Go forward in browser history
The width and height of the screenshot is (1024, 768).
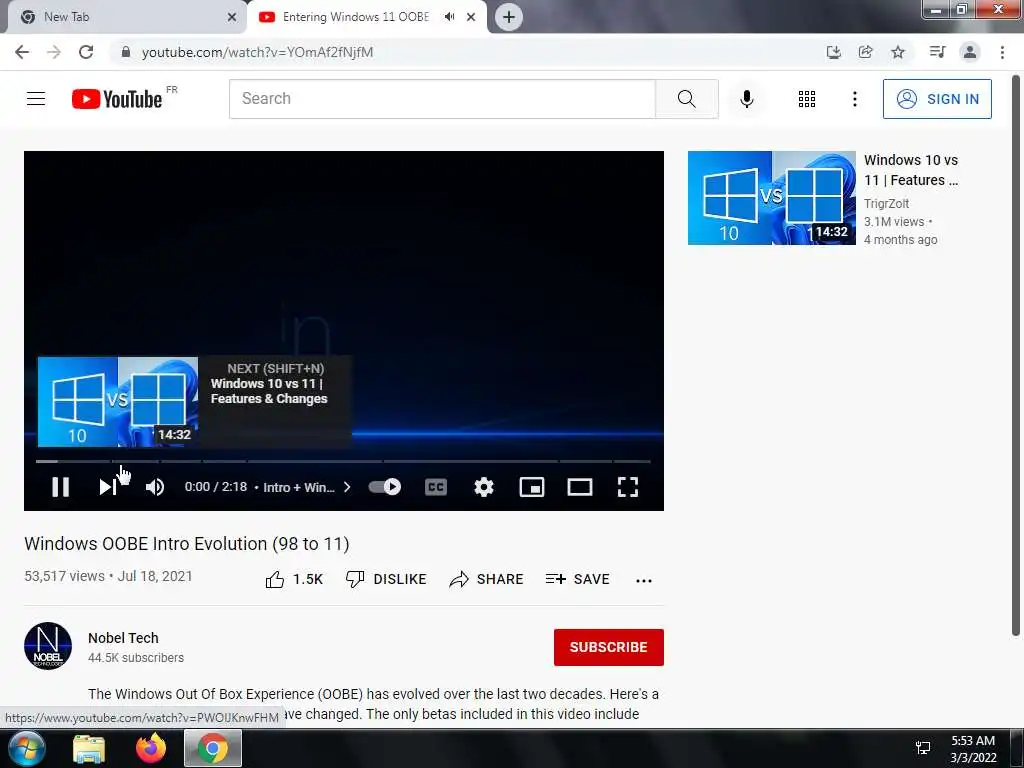(54, 52)
